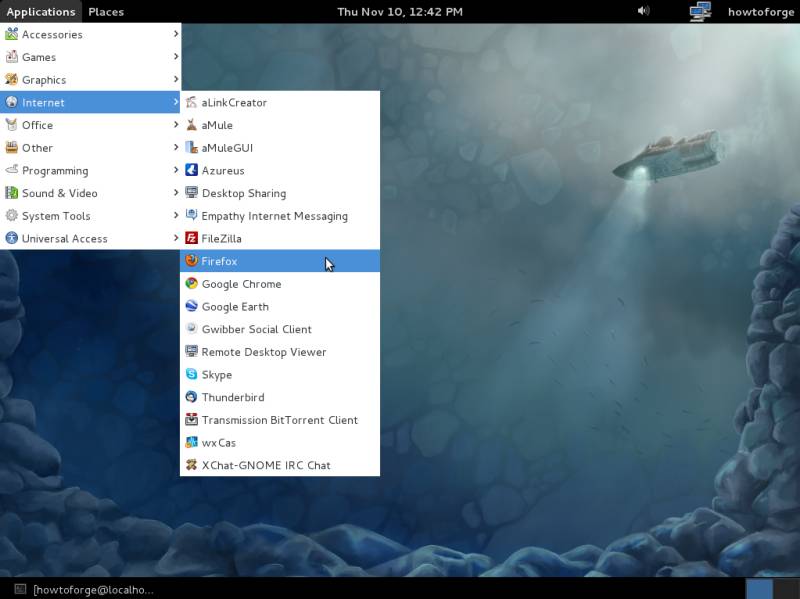This screenshot has width=800, height=599.
Task: Click the XChat-GNOME IRC Chat icon
Action: 191,465
